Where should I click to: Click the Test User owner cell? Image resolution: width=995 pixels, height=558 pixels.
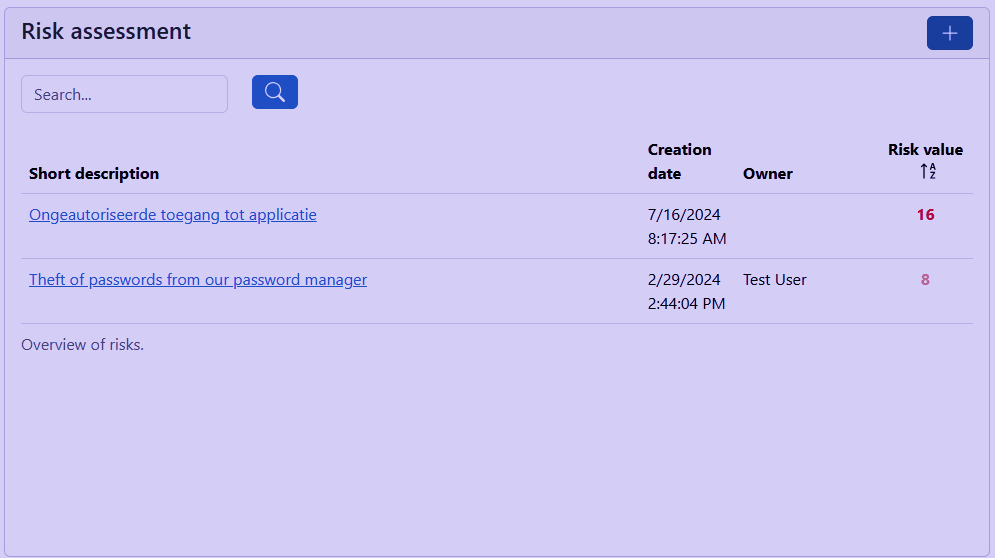[774, 280]
